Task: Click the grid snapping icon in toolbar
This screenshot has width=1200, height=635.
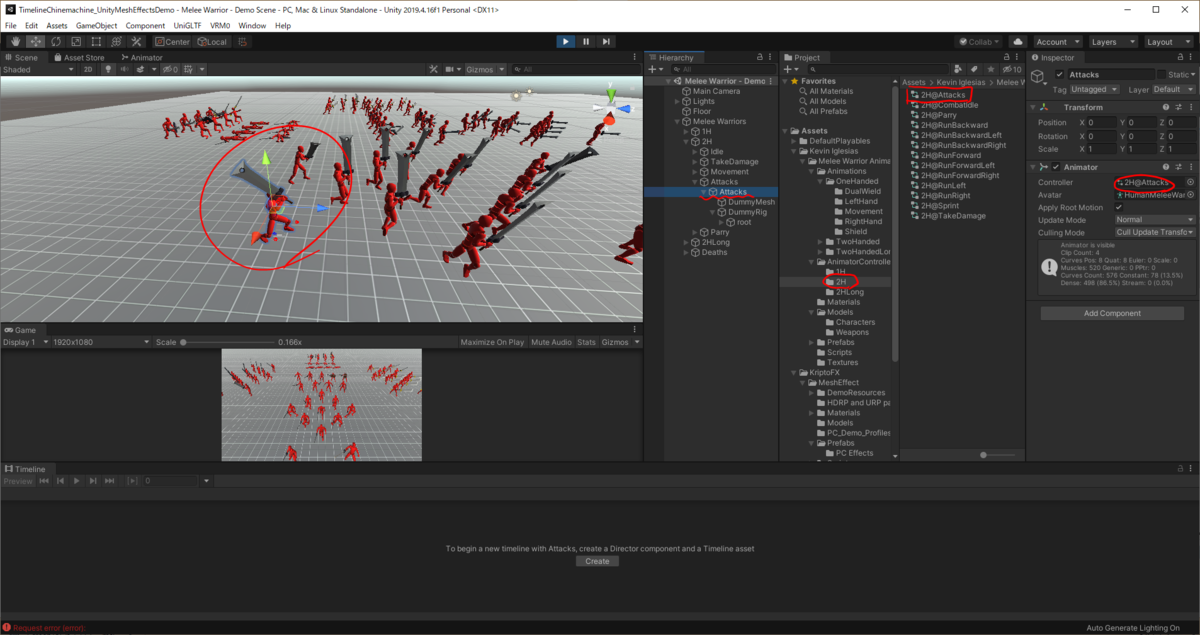Action: click(244, 42)
